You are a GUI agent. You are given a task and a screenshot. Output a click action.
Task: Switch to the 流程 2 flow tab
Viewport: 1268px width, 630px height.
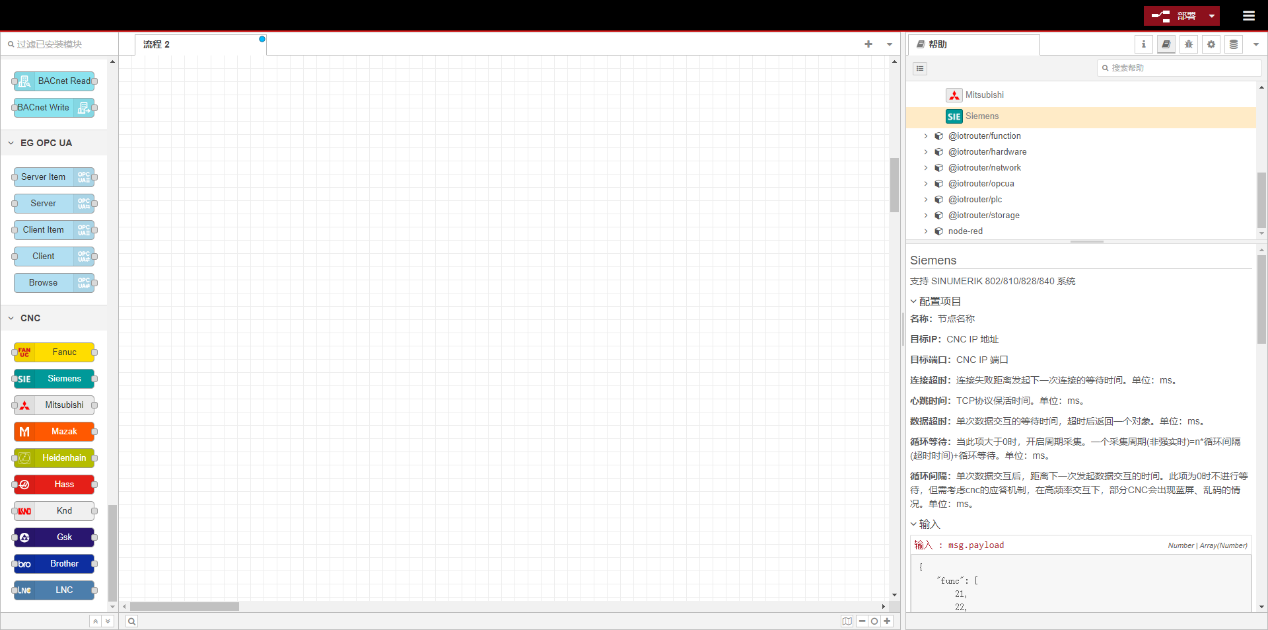click(157, 44)
